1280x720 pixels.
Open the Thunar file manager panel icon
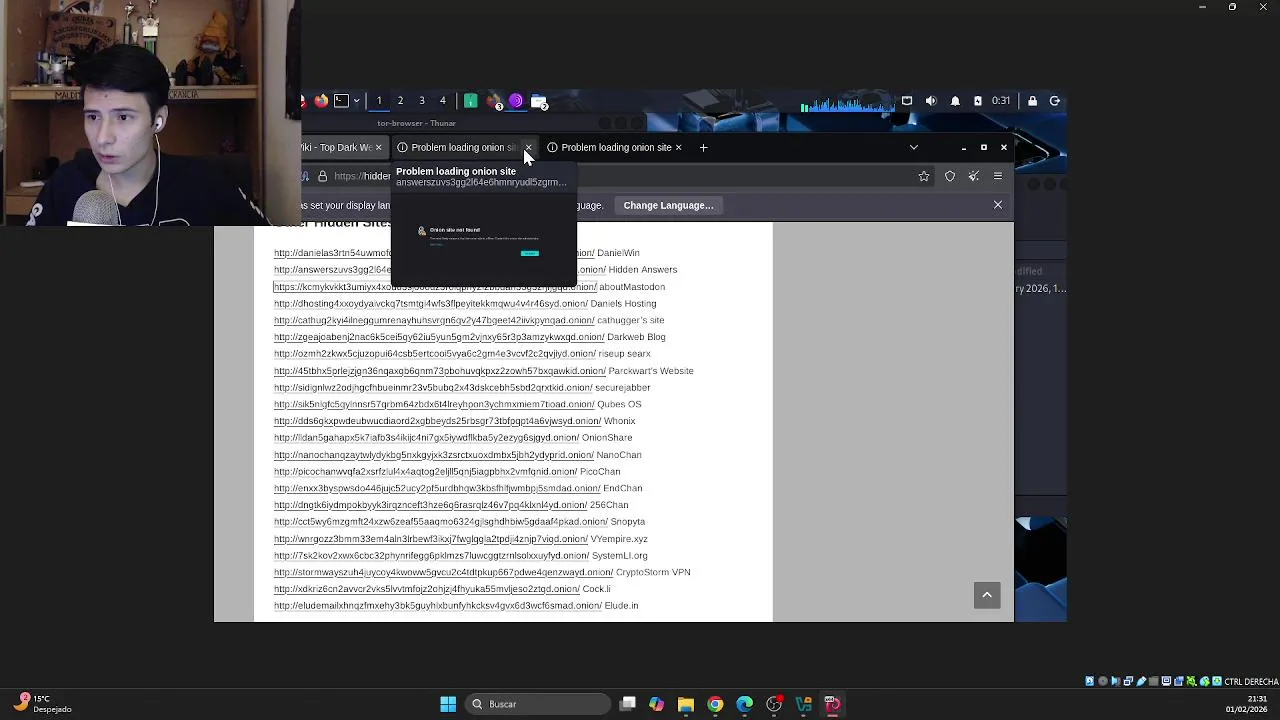pyautogui.click(x=539, y=101)
